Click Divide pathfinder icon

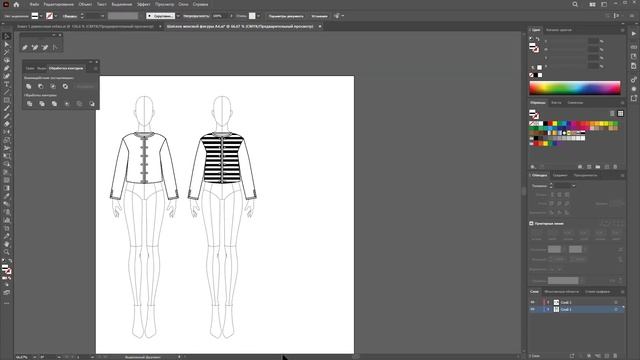tap(29, 104)
